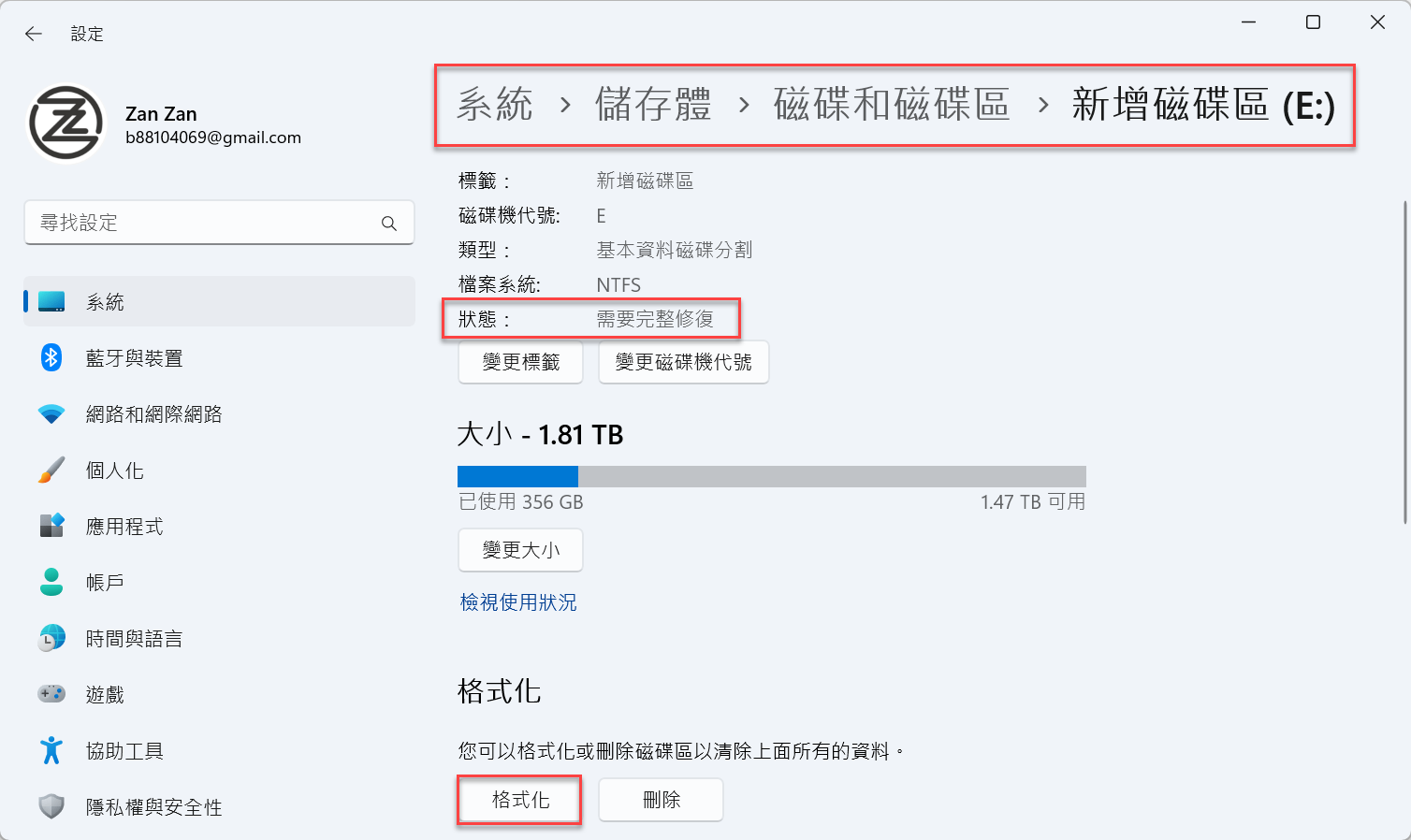Click the search magnifier icon
Image resolution: width=1411 pixels, height=840 pixels.
(389, 224)
